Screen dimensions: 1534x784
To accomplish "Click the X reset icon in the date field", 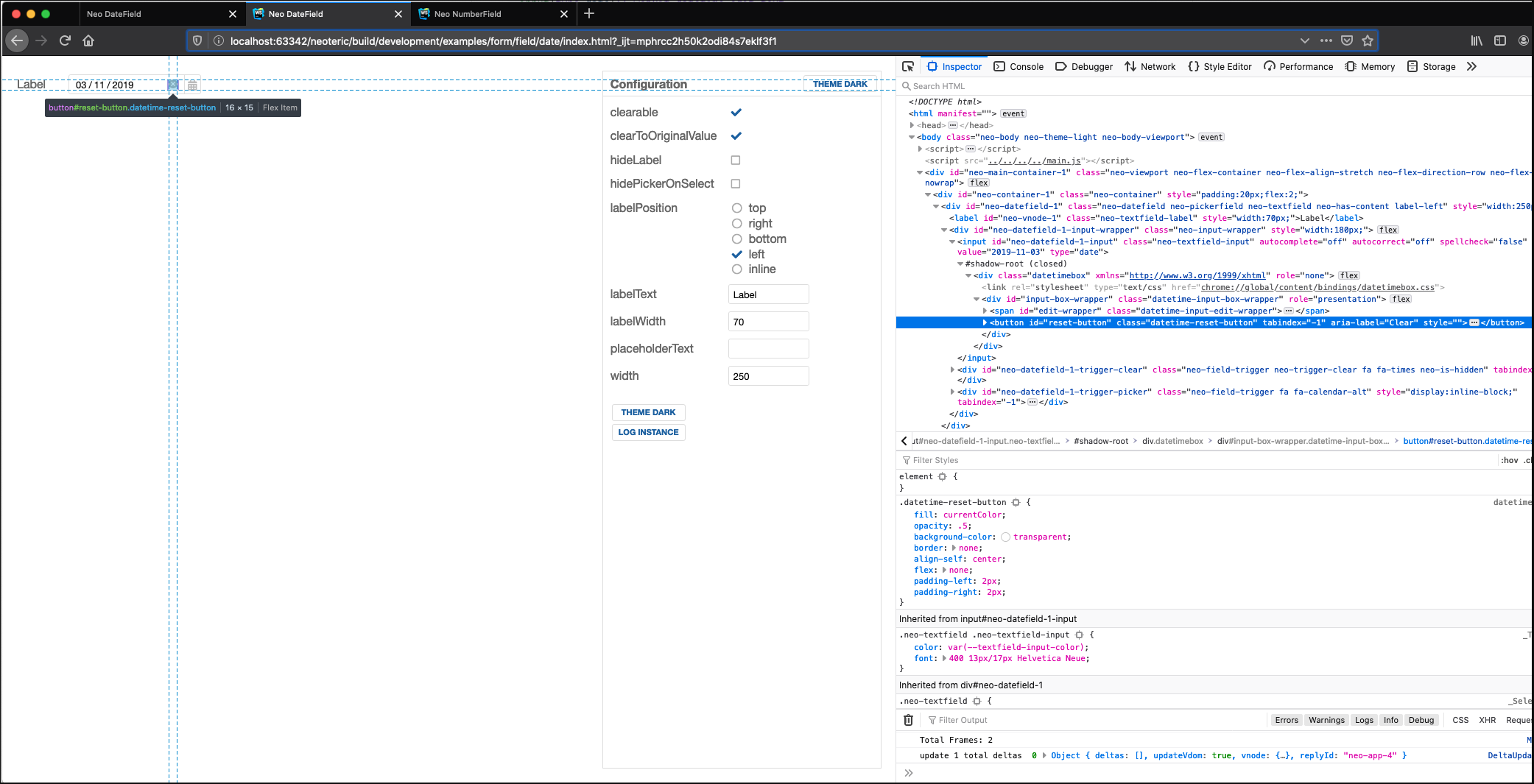I will pyautogui.click(x=174, y=85).
